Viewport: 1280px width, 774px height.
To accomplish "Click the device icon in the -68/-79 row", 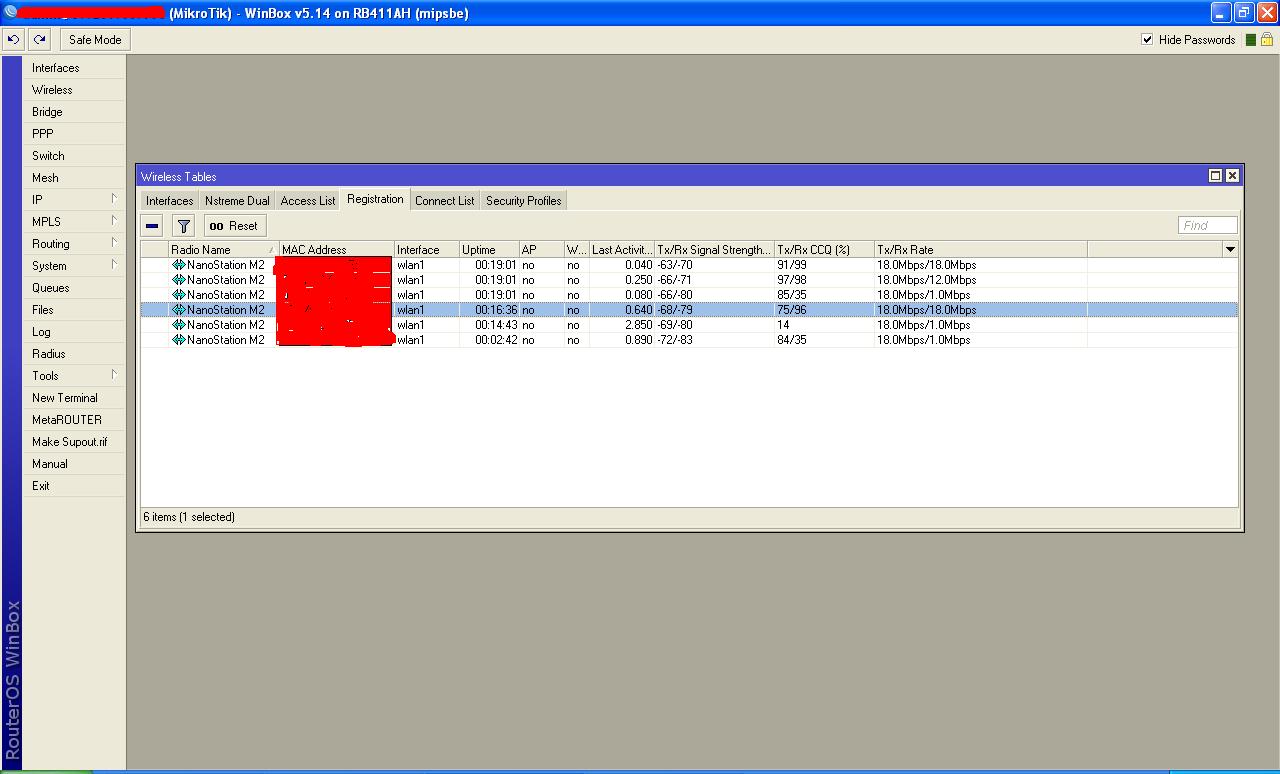I will point(179,310).
